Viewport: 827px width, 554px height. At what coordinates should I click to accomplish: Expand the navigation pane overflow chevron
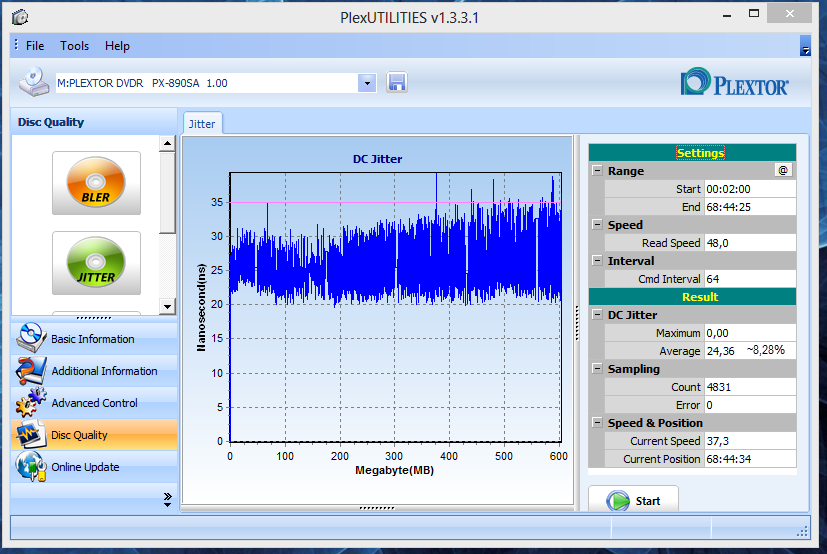click(x=168, y=500)
